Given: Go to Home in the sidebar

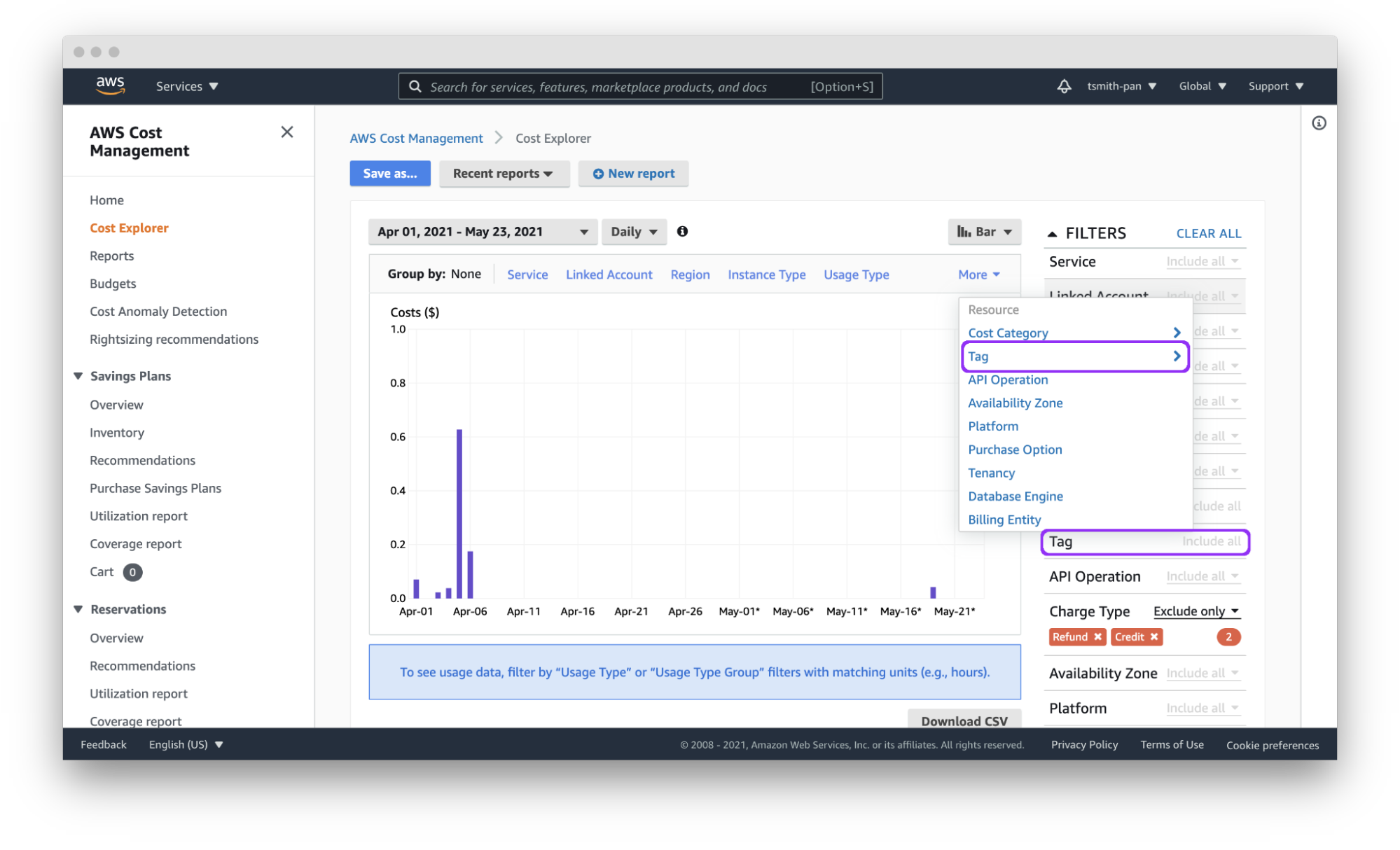Looking at the screenshot, I should 106,200.
